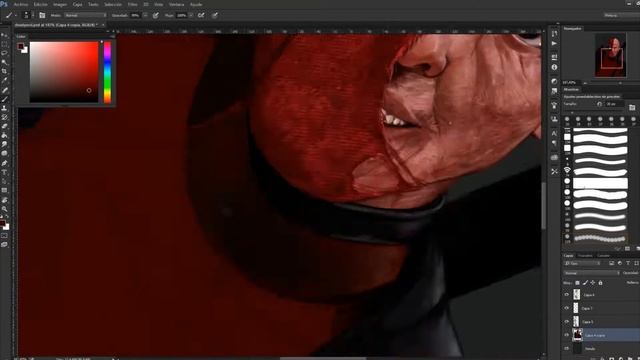640x360 pixels.
Task: Open the Ventana menu
Action: click(176, 4)
